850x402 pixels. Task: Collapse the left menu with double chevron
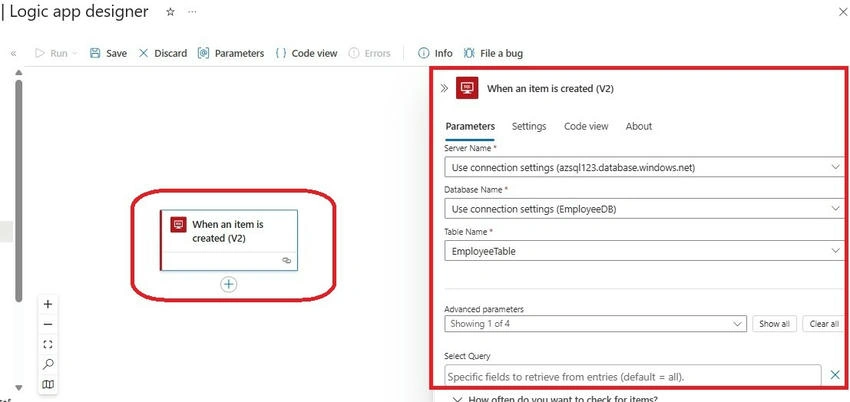pos(14,53)
